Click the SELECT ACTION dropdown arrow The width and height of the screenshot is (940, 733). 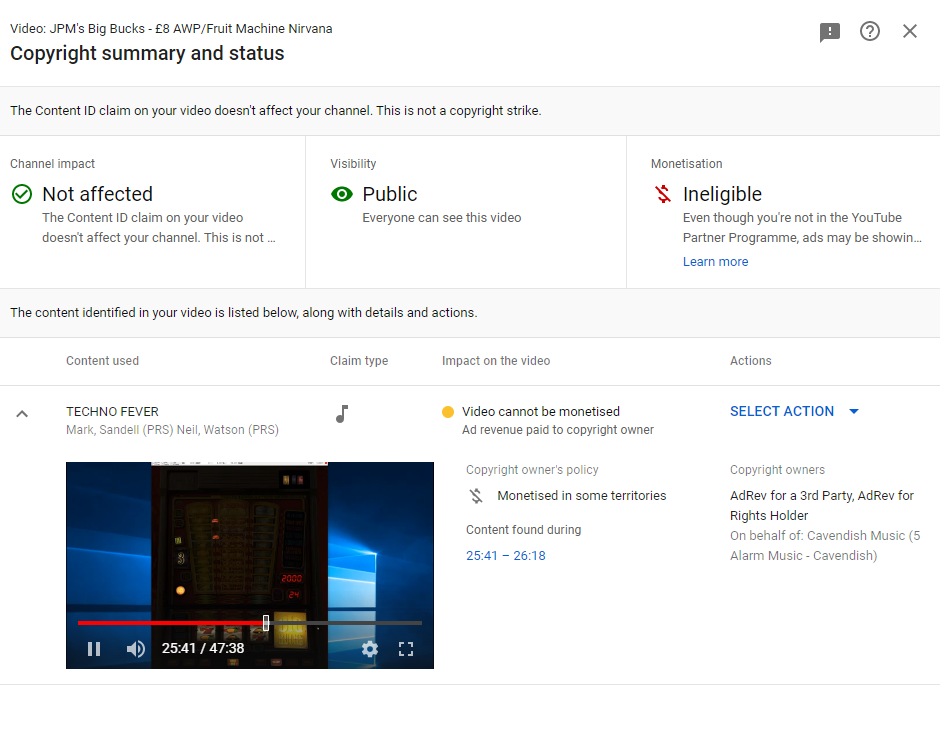(854, 411)
